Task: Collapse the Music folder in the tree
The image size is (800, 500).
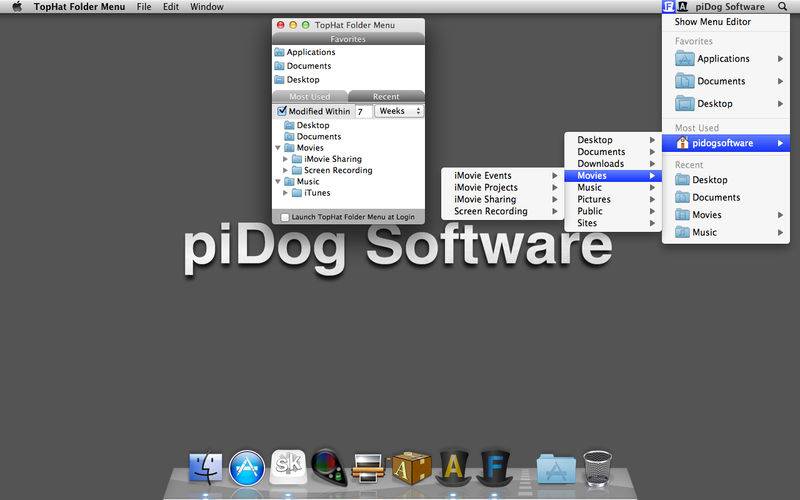Action: (x=278, y=182)
